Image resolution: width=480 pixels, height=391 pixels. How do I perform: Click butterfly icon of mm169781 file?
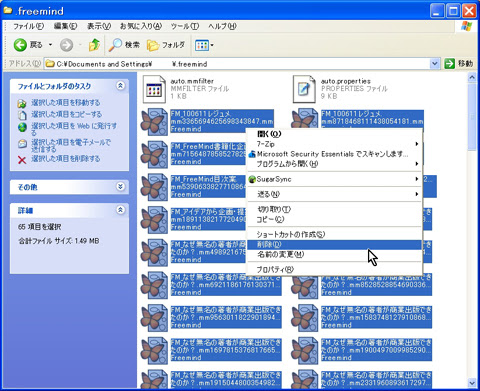point(154,350)
